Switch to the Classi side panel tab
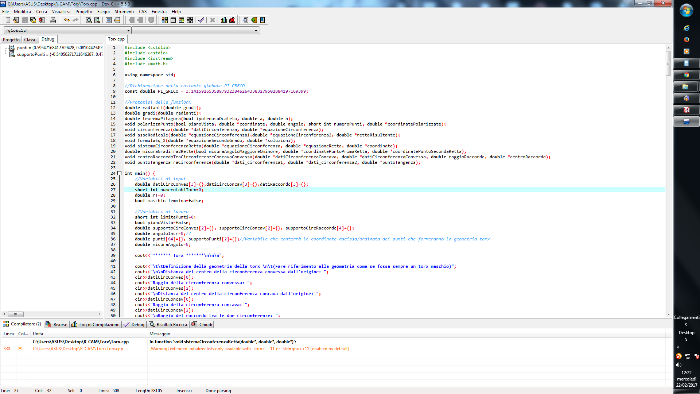 tap(30, 40)
